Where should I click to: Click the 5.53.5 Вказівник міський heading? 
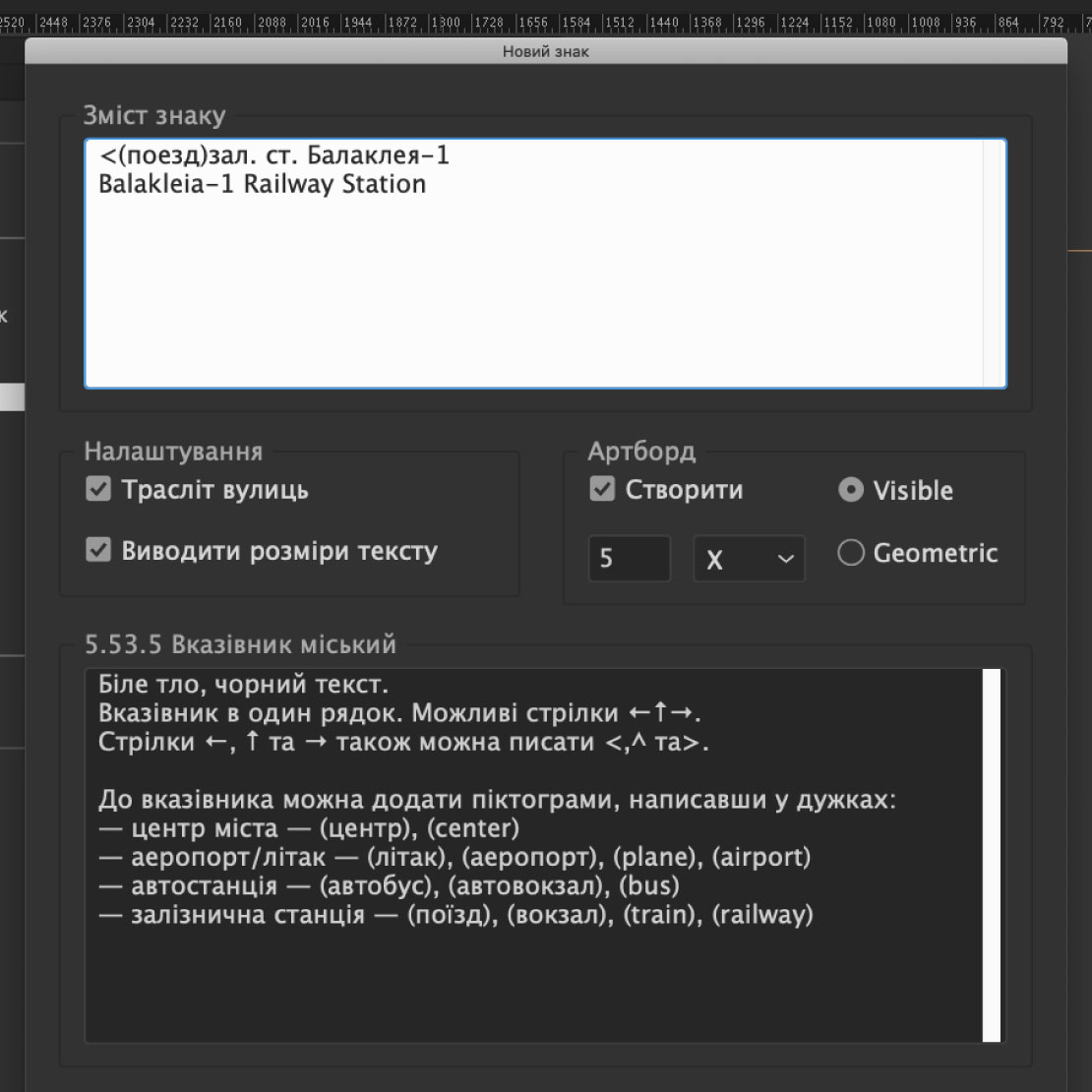pyautogui.click(x=241, y=645)
